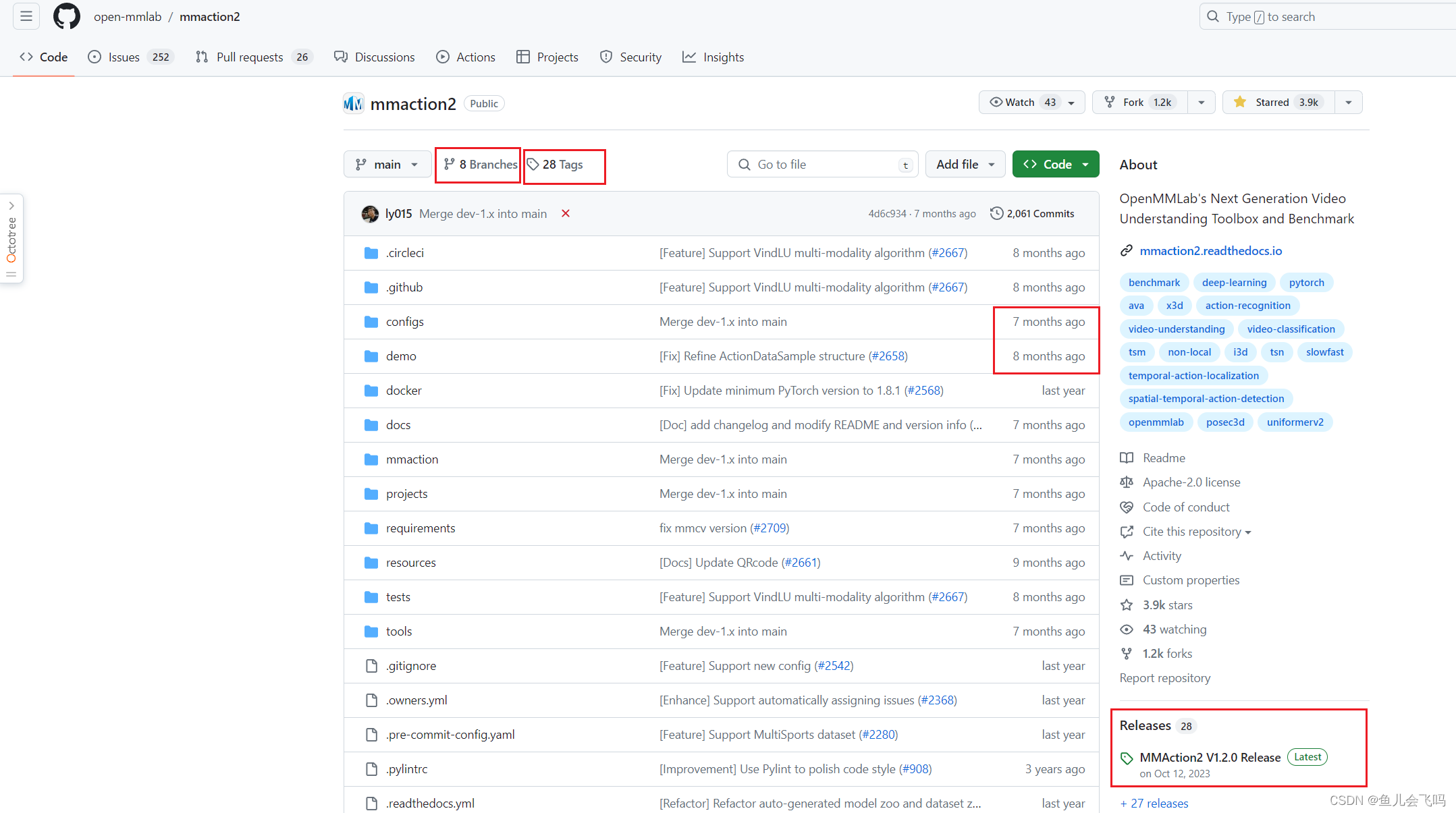
Task: Open the configs folder
Action: click(x=404, y=322)
